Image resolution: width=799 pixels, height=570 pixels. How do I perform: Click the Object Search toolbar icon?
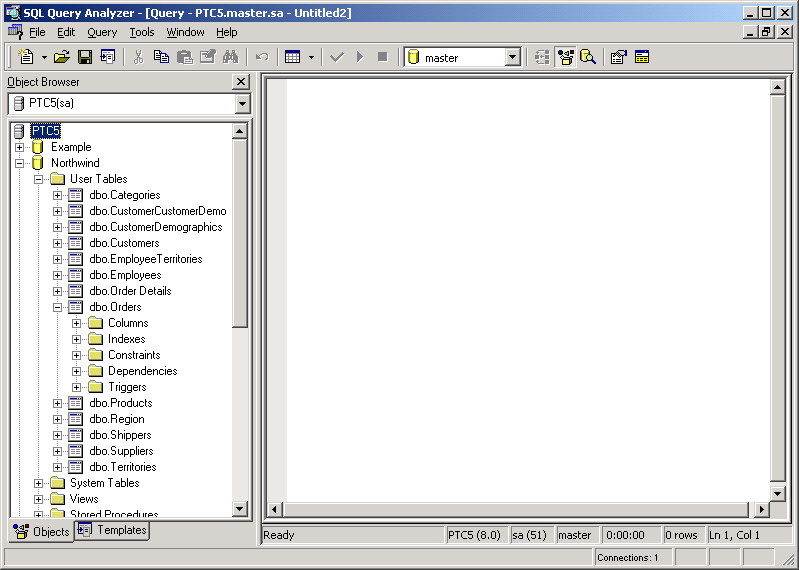(588, 57)
